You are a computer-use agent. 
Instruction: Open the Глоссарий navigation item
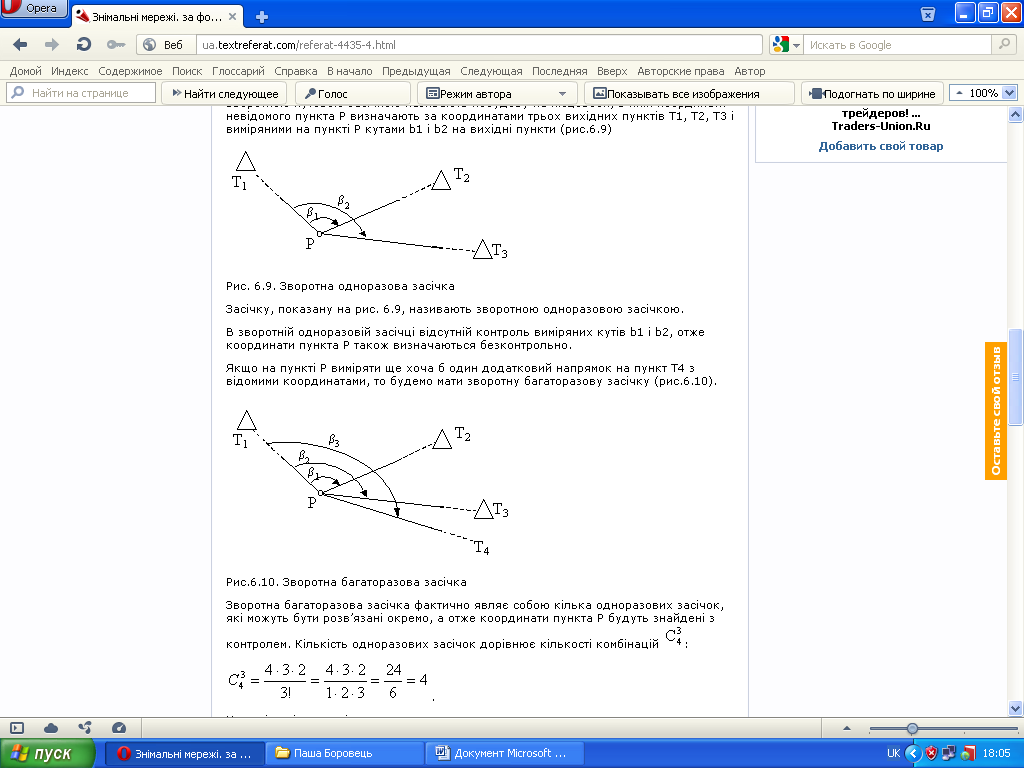238,71
